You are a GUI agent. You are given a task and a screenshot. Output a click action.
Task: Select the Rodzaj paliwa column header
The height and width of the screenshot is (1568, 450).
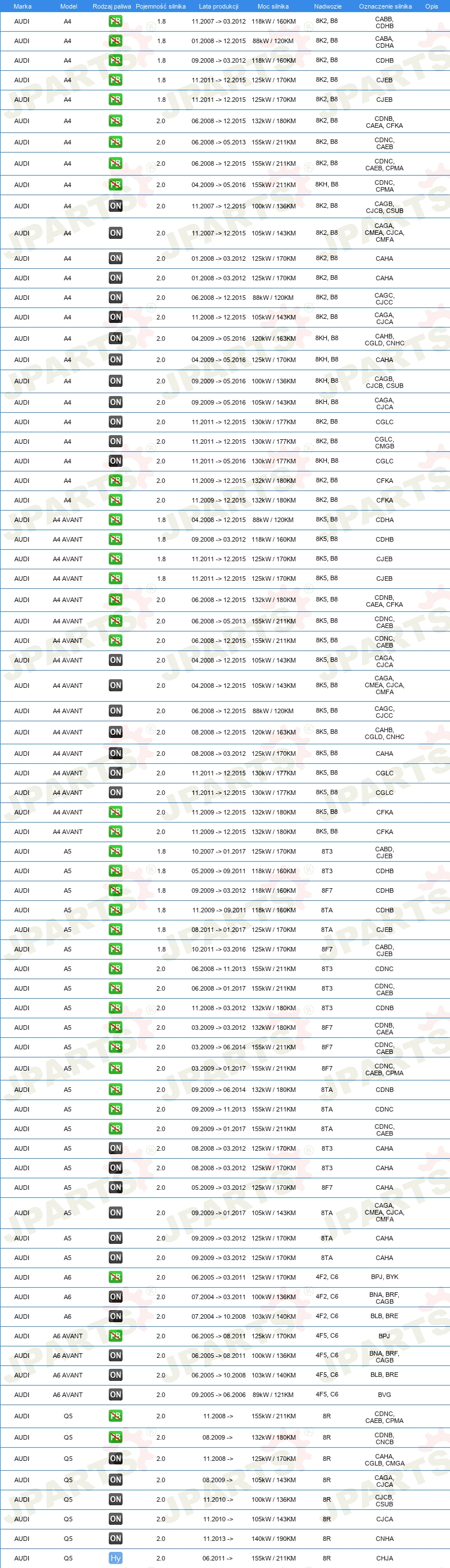click(x=112, y=6)
